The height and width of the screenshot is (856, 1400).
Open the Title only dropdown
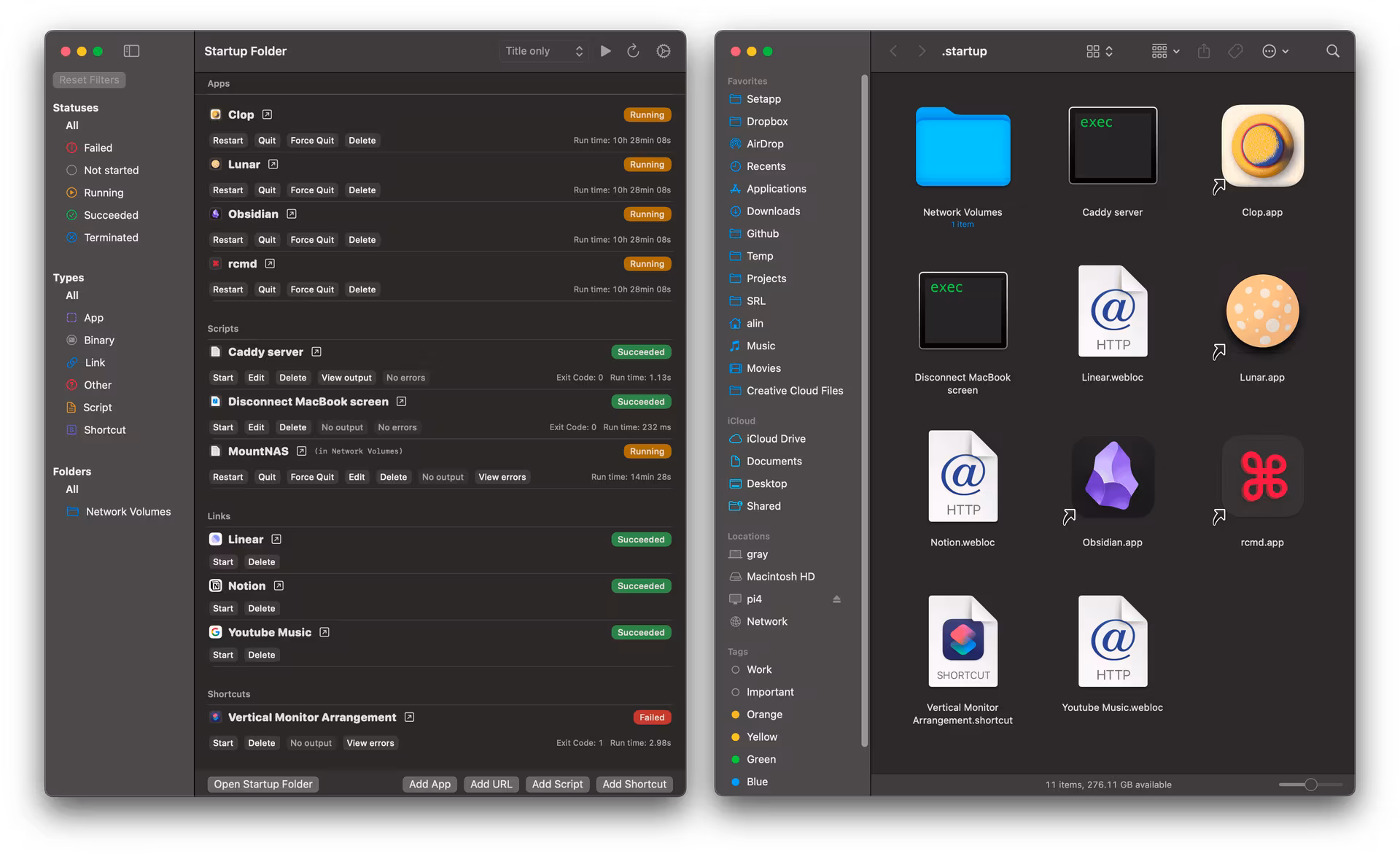click(542, 51)
